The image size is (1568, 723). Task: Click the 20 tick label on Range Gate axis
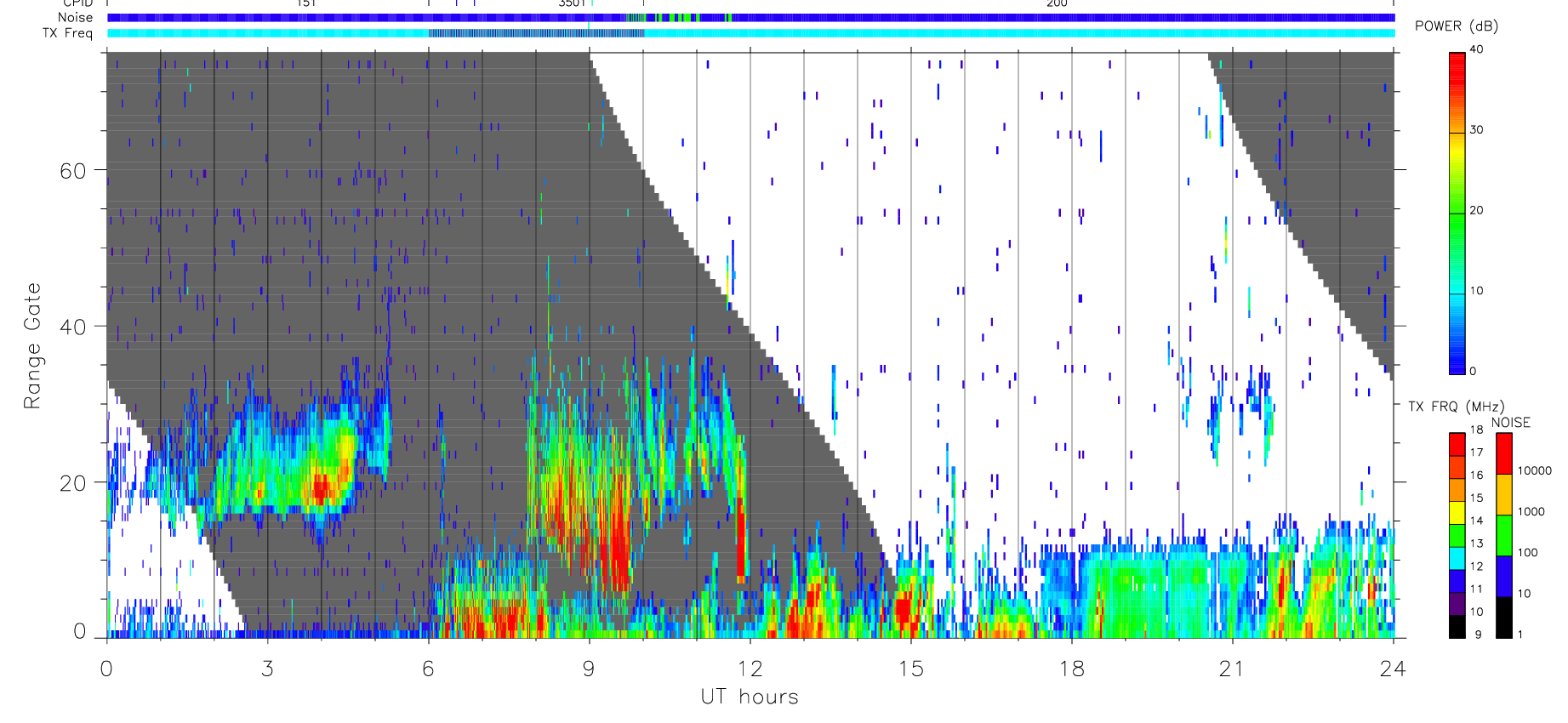73,483
